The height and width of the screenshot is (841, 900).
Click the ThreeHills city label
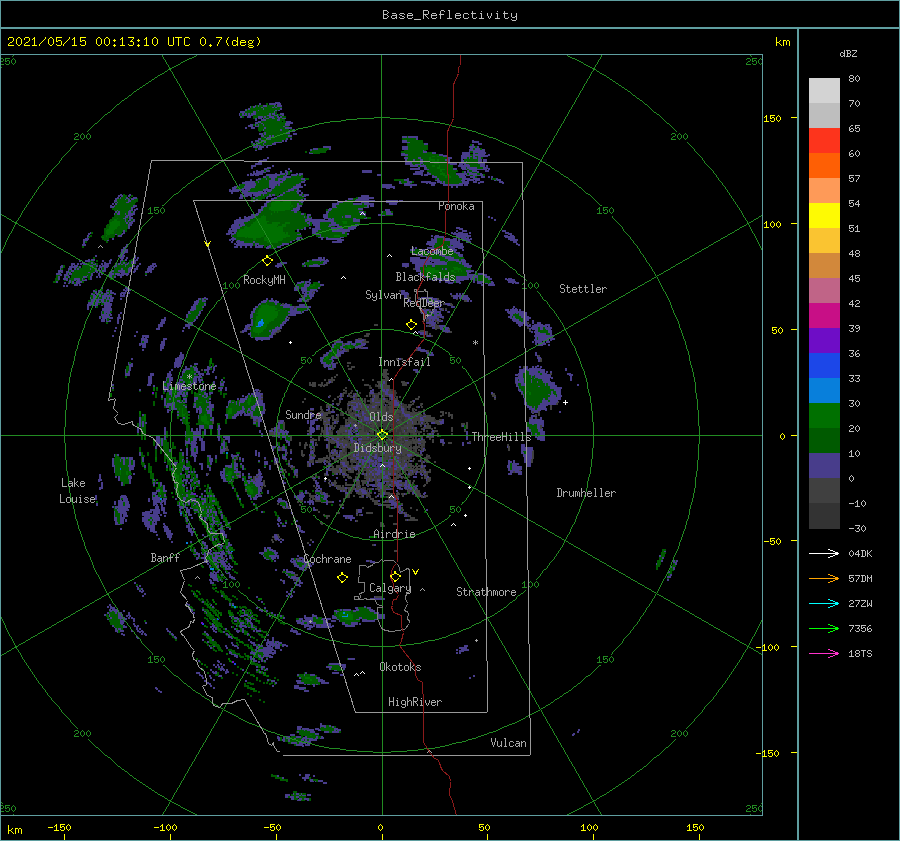click(502, 437)
